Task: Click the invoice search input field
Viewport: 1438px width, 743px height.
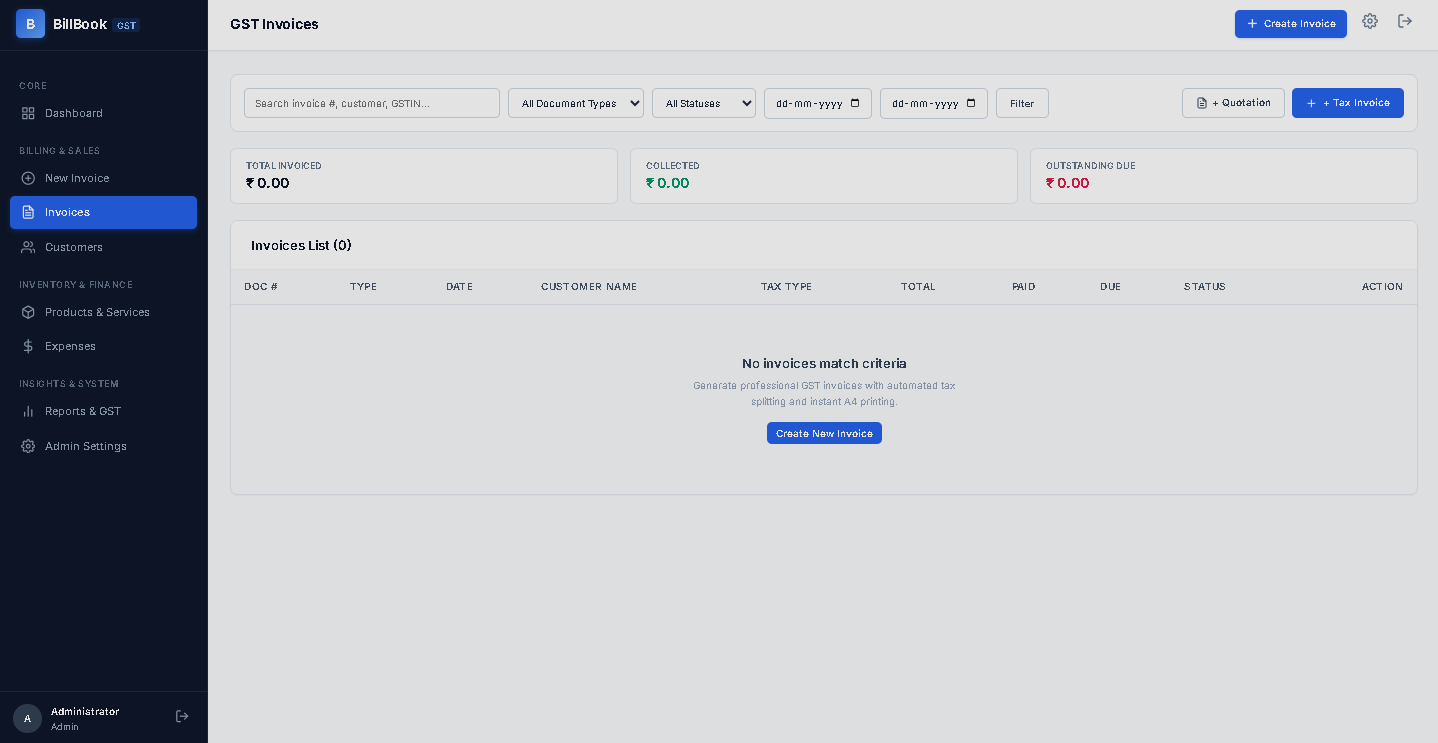Action: click(x=372, y=103)
